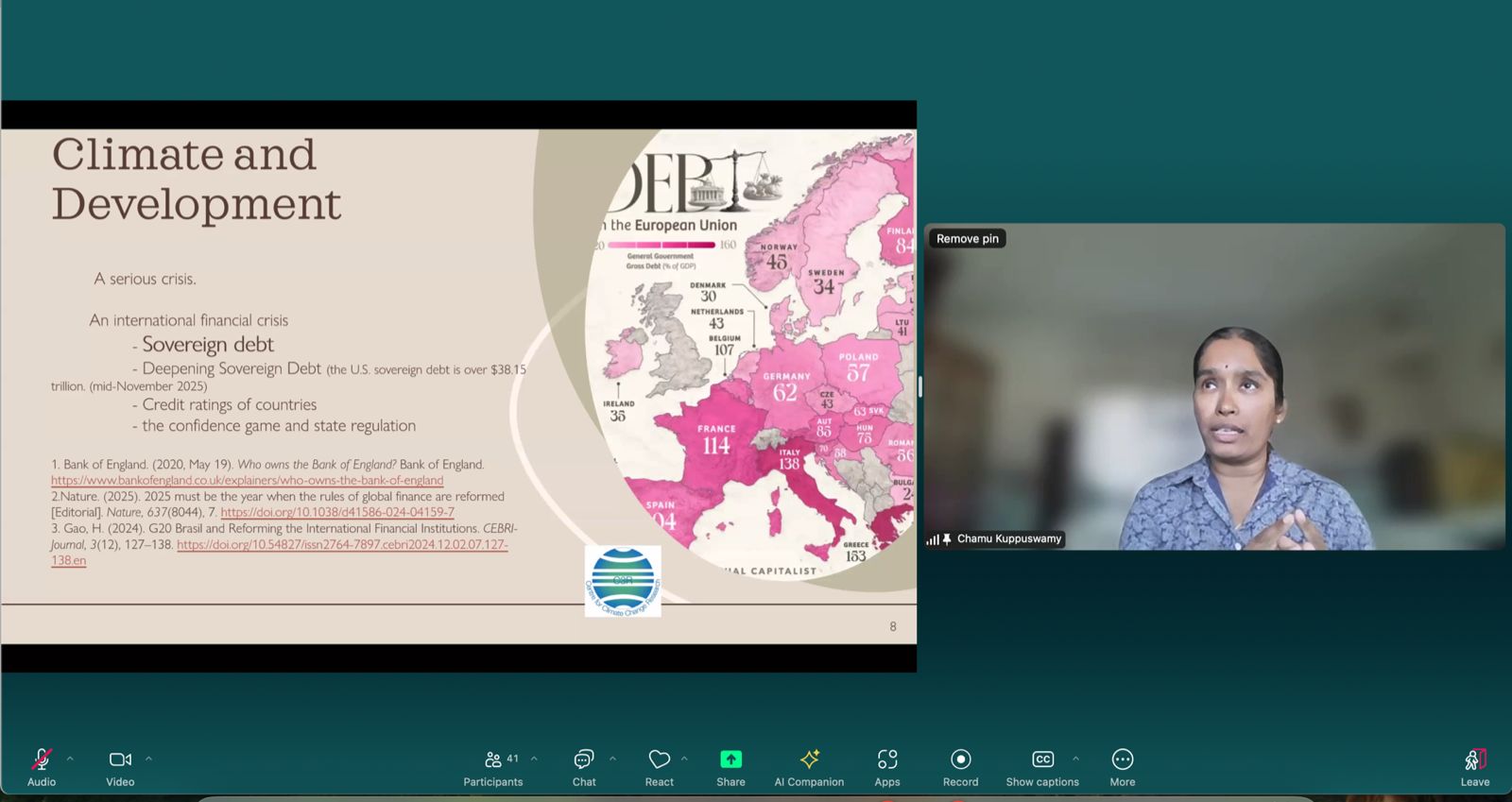Open the Participants panel
This screenshot has height=802, width=1512.
492,759
